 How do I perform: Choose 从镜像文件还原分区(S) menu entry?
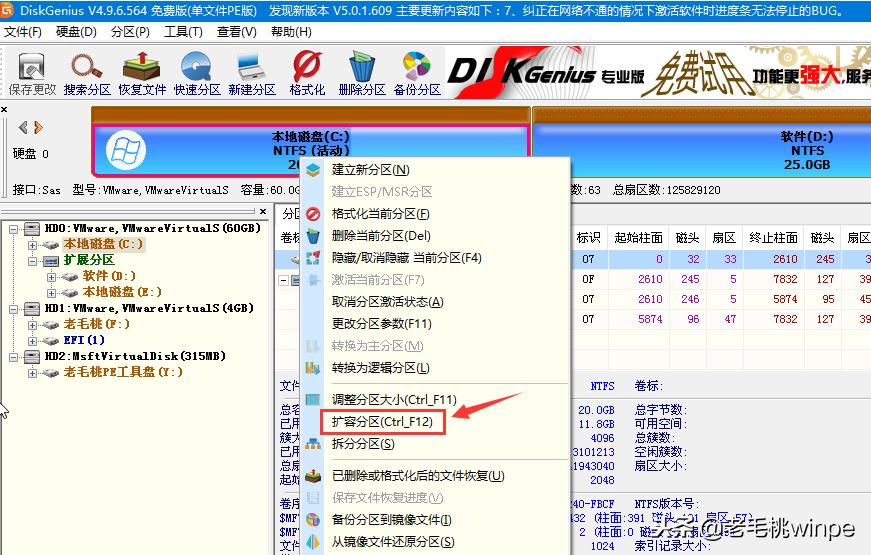pyautogui.click(x=393, y=542)
